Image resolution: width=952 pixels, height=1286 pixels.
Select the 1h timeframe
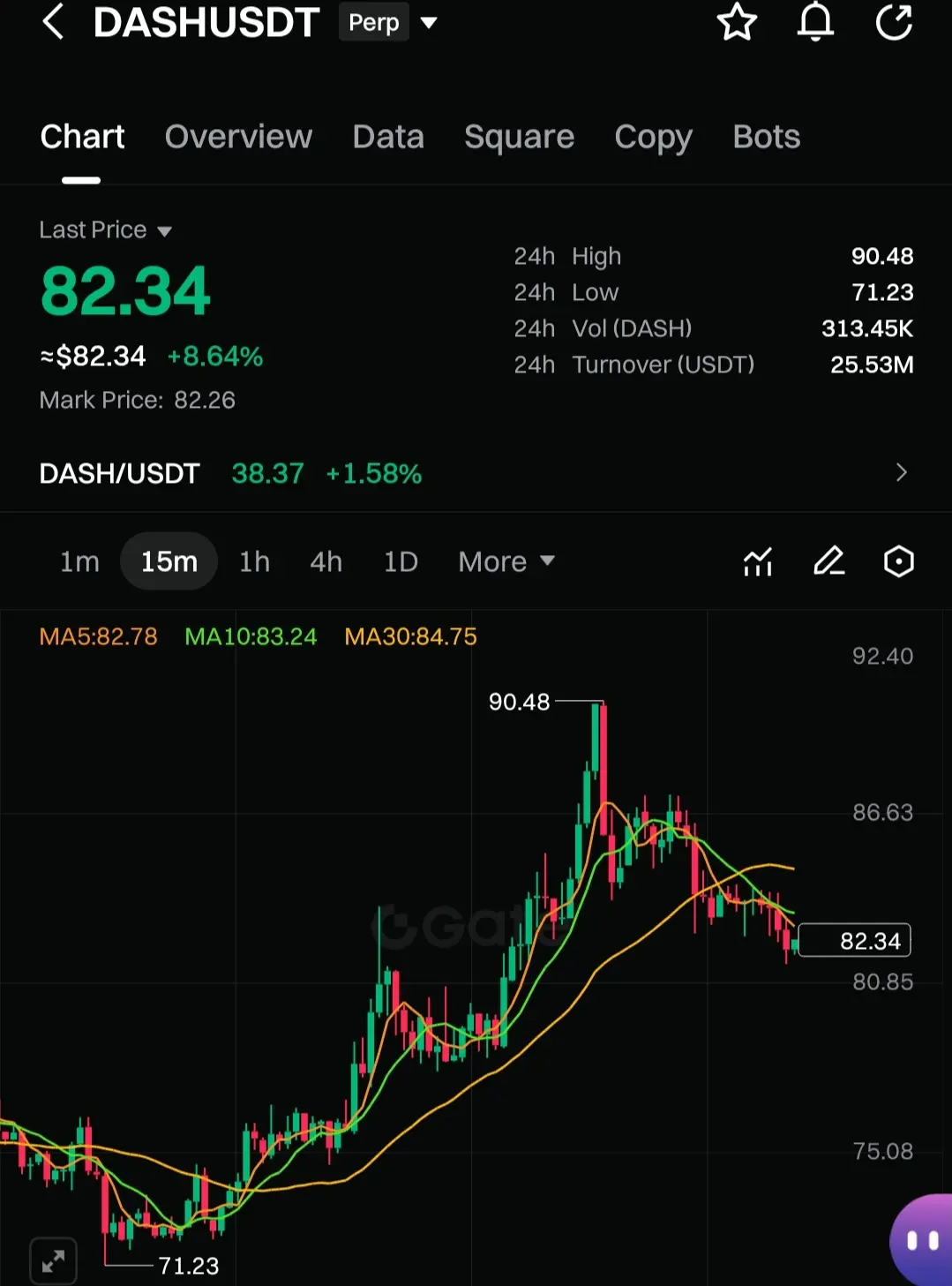pos(254,561)
